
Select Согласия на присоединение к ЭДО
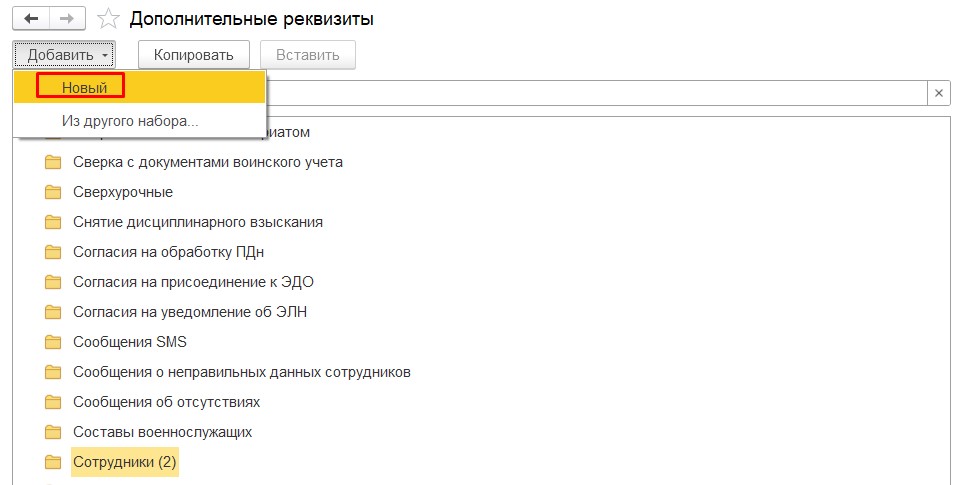[x=193, y=282]
